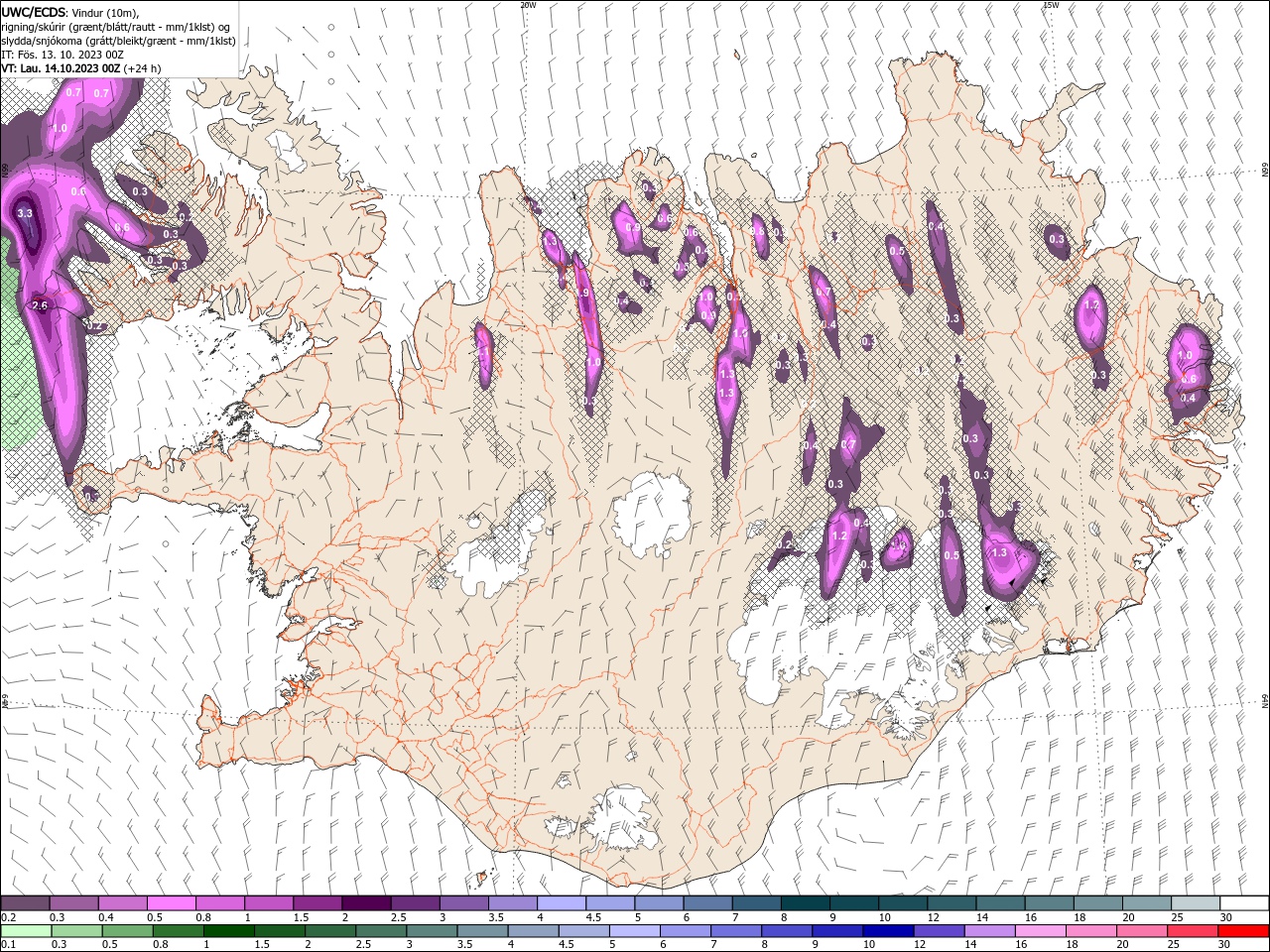Pick upper legend swatch between 0.2 and 0.3

[25, 902]
